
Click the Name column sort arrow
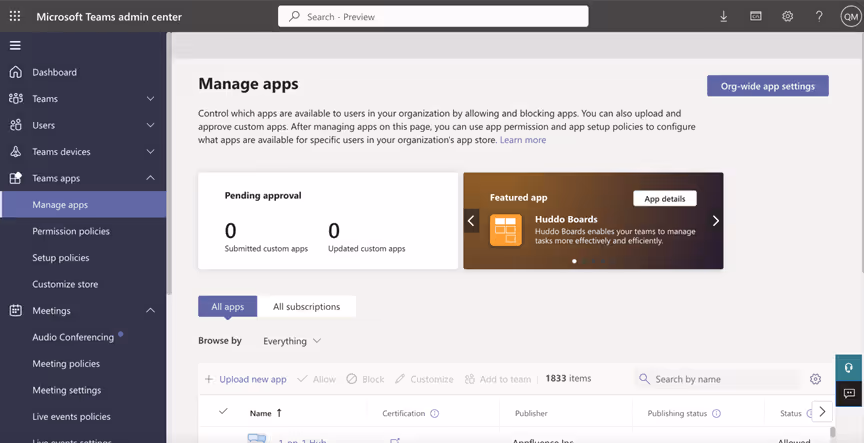tap(279, 413)
